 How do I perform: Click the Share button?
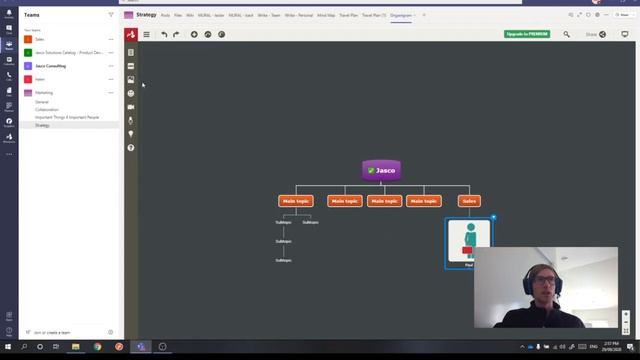pos(596,34)
